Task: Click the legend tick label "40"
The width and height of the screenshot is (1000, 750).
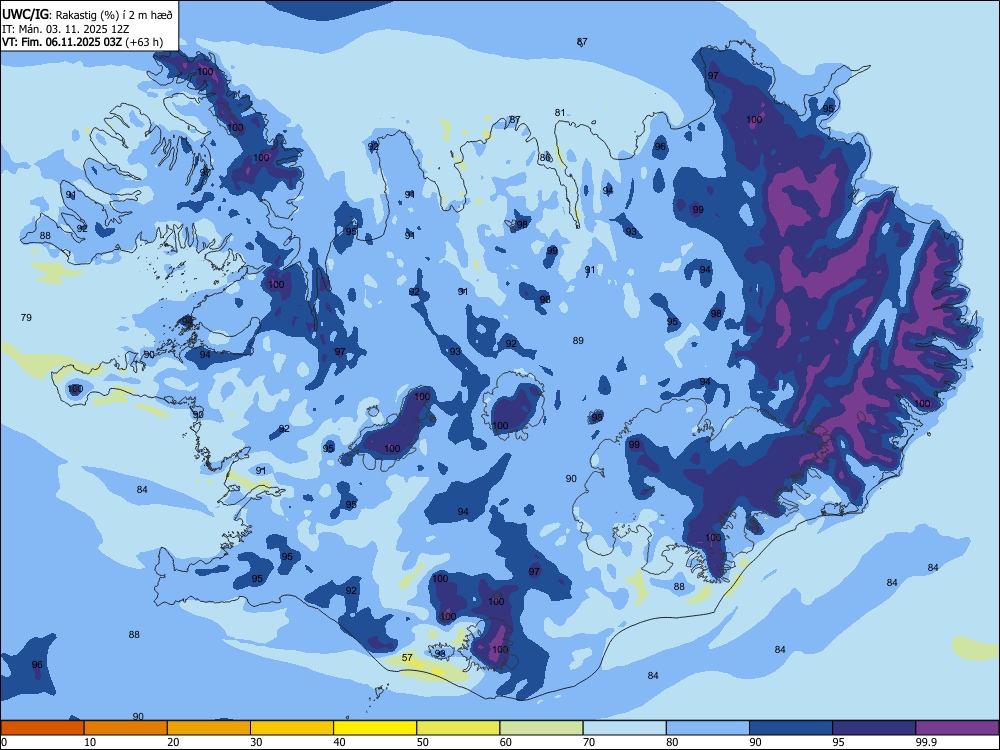Action: pos(339,742)
